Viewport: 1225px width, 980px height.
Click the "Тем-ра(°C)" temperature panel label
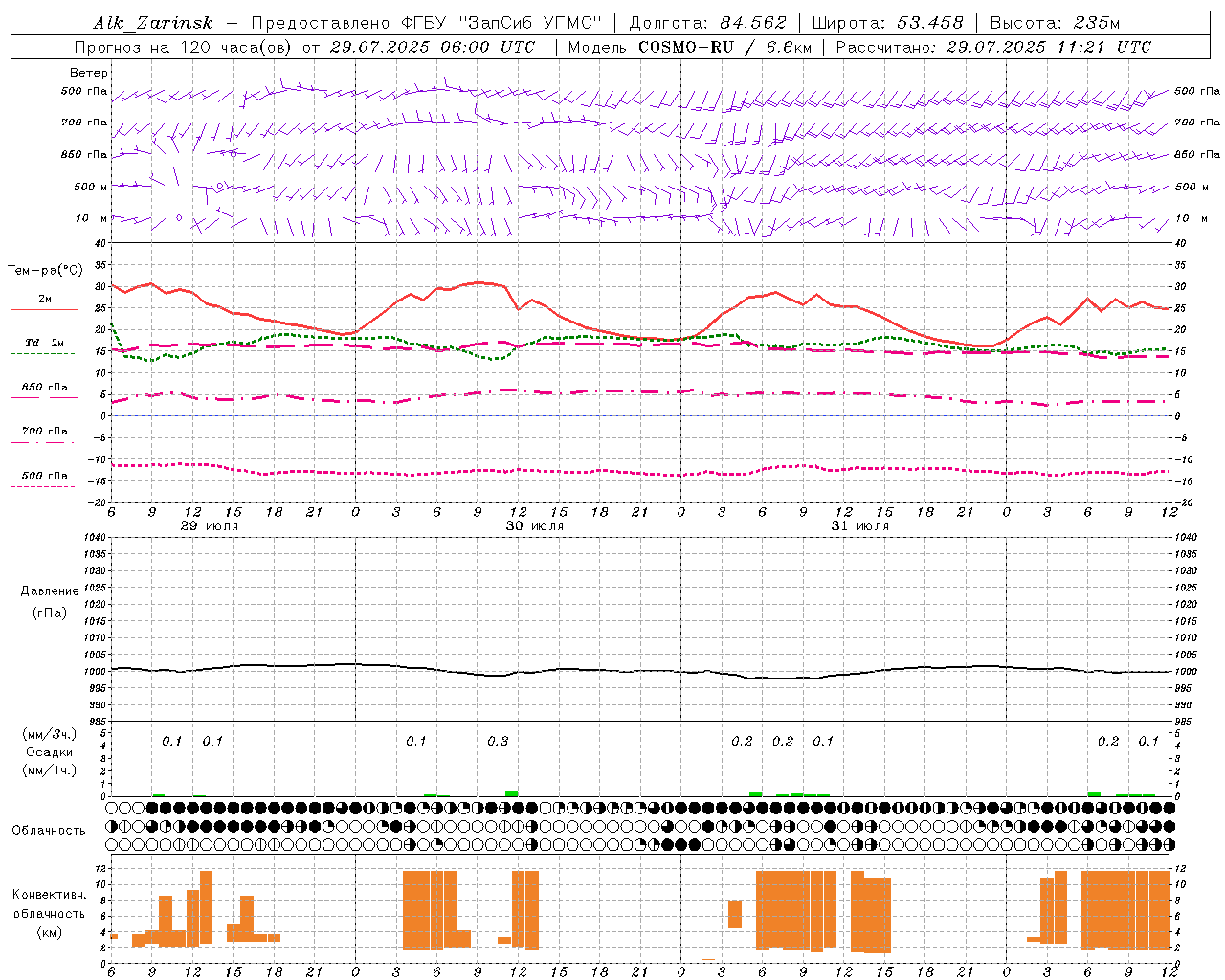(x=45, y=271)
